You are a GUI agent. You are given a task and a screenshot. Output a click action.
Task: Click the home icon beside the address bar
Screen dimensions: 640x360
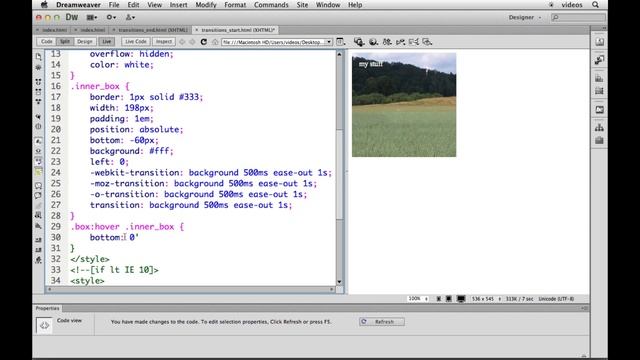point(215,42)
